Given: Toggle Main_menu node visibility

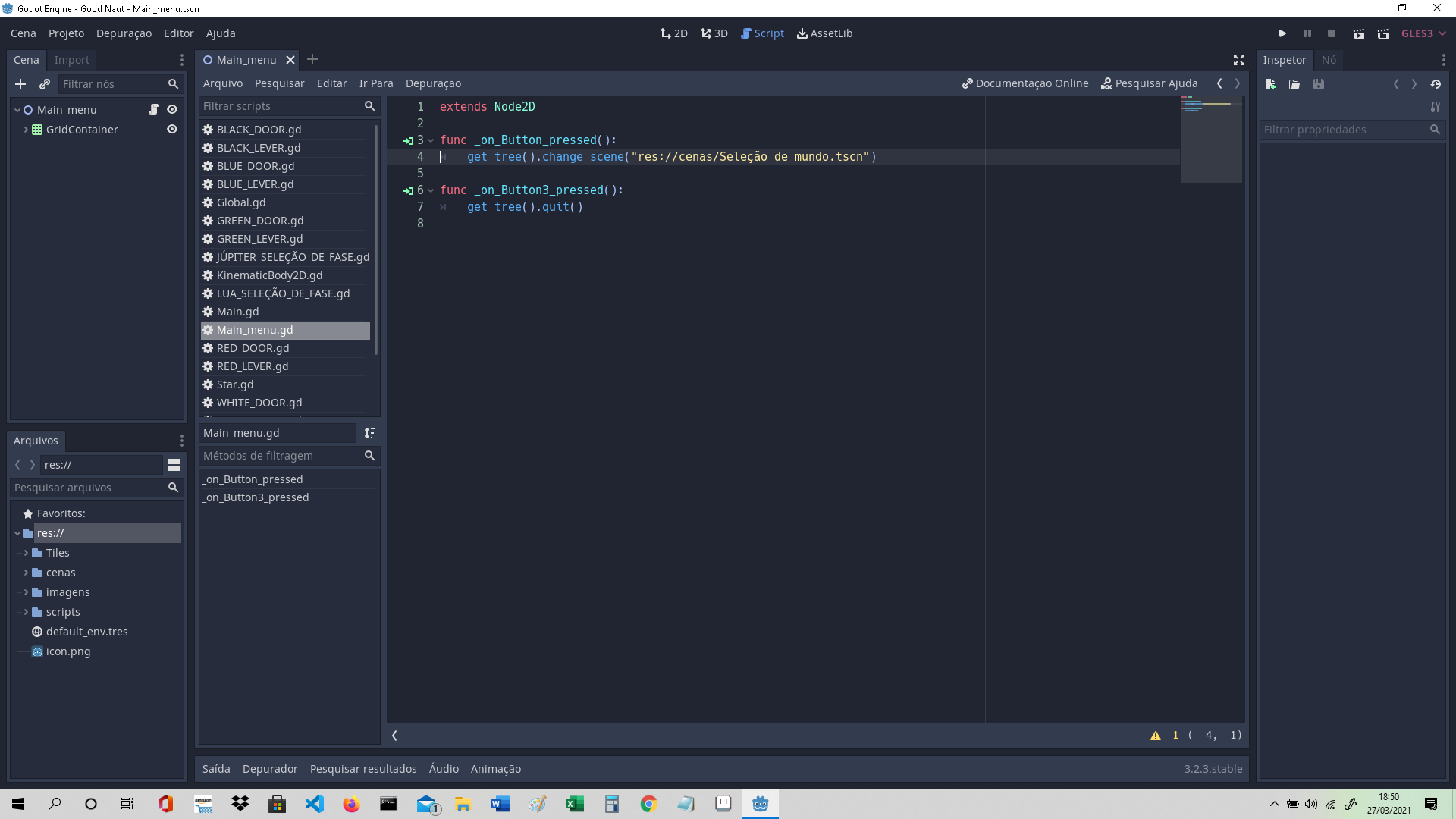Looking at the screenshot, I should pyautogui.click(x=172, y=109).
